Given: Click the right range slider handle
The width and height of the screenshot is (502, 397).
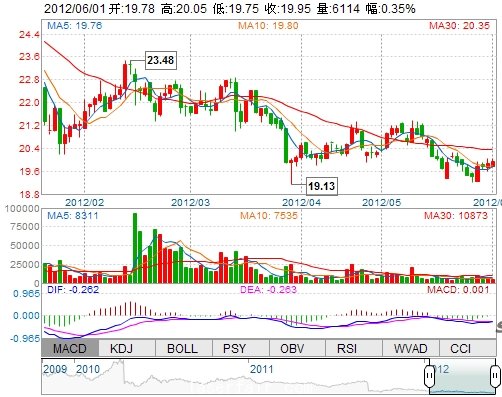Looking at the screenshot, I should pyautogui.click(x=495, y=375).
